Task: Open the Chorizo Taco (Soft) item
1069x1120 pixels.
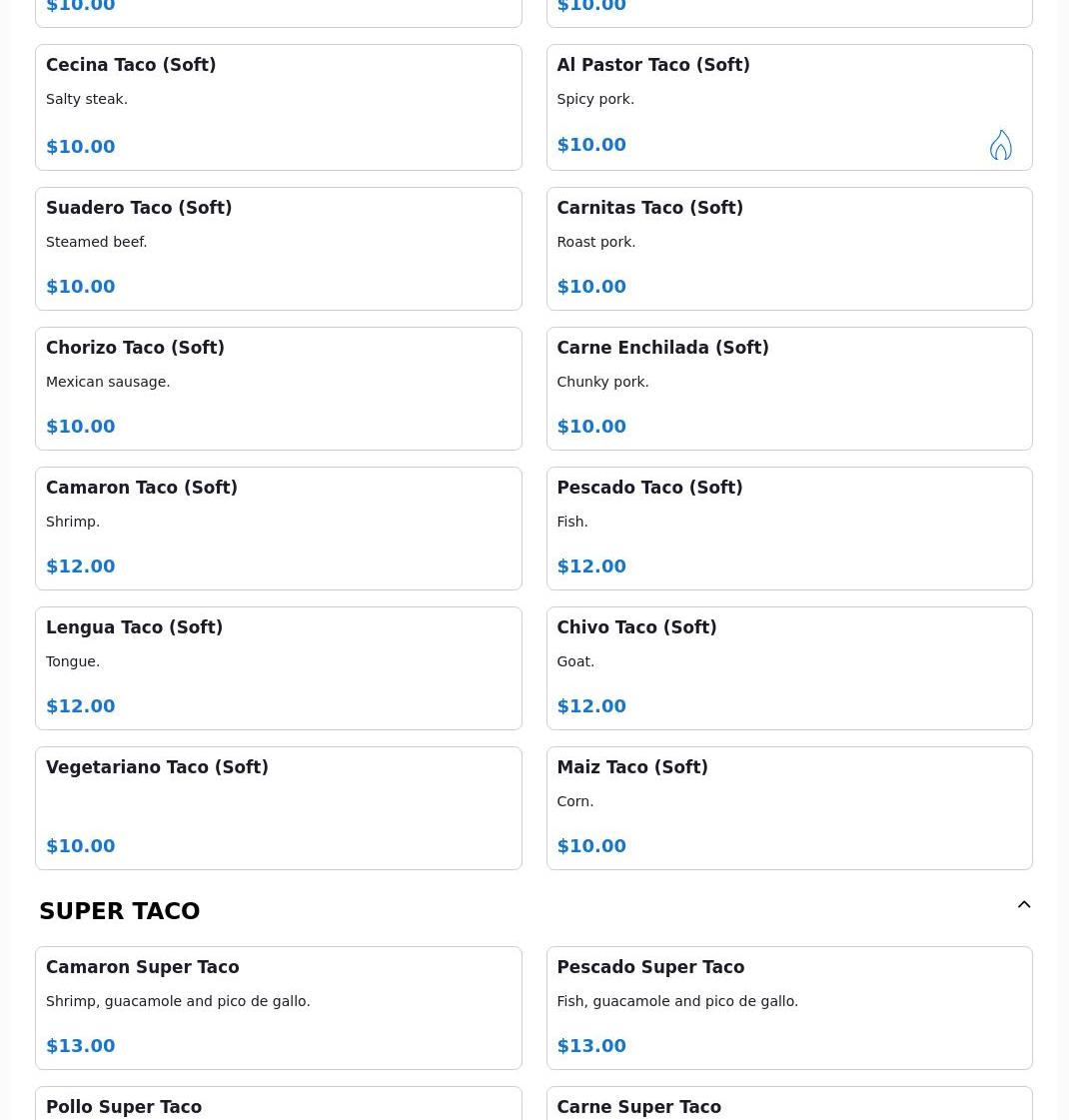Action: point(279,389)
